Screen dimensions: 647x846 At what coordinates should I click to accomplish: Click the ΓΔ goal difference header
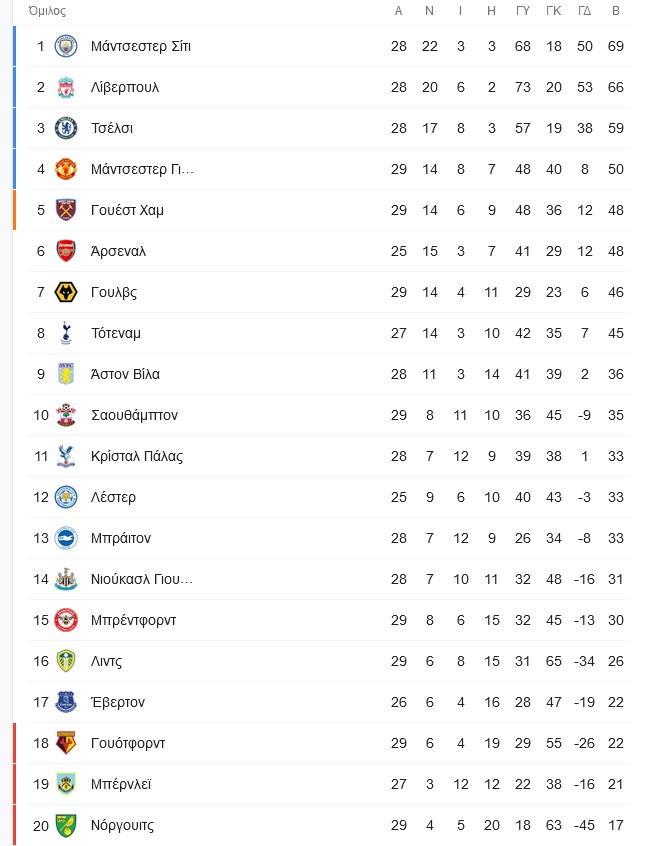[x=584, y=11]
